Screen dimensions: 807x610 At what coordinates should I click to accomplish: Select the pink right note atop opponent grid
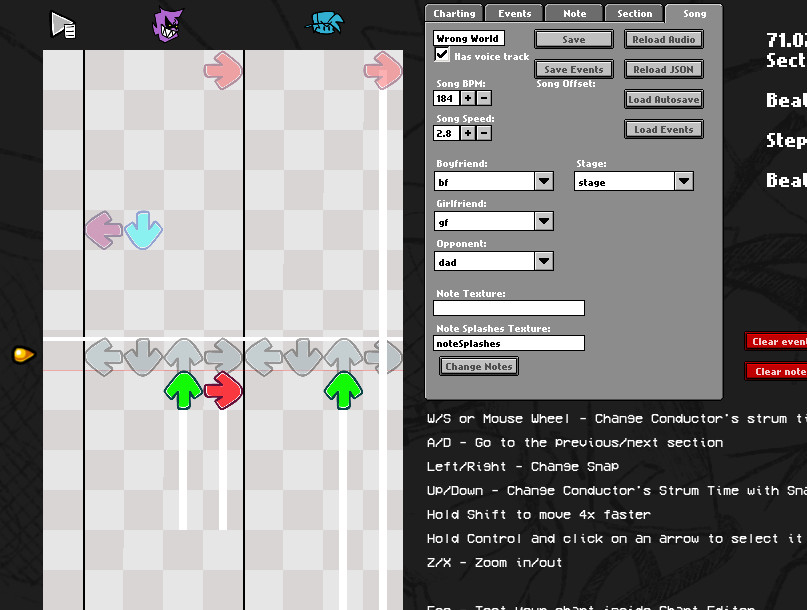pos(223,70)
